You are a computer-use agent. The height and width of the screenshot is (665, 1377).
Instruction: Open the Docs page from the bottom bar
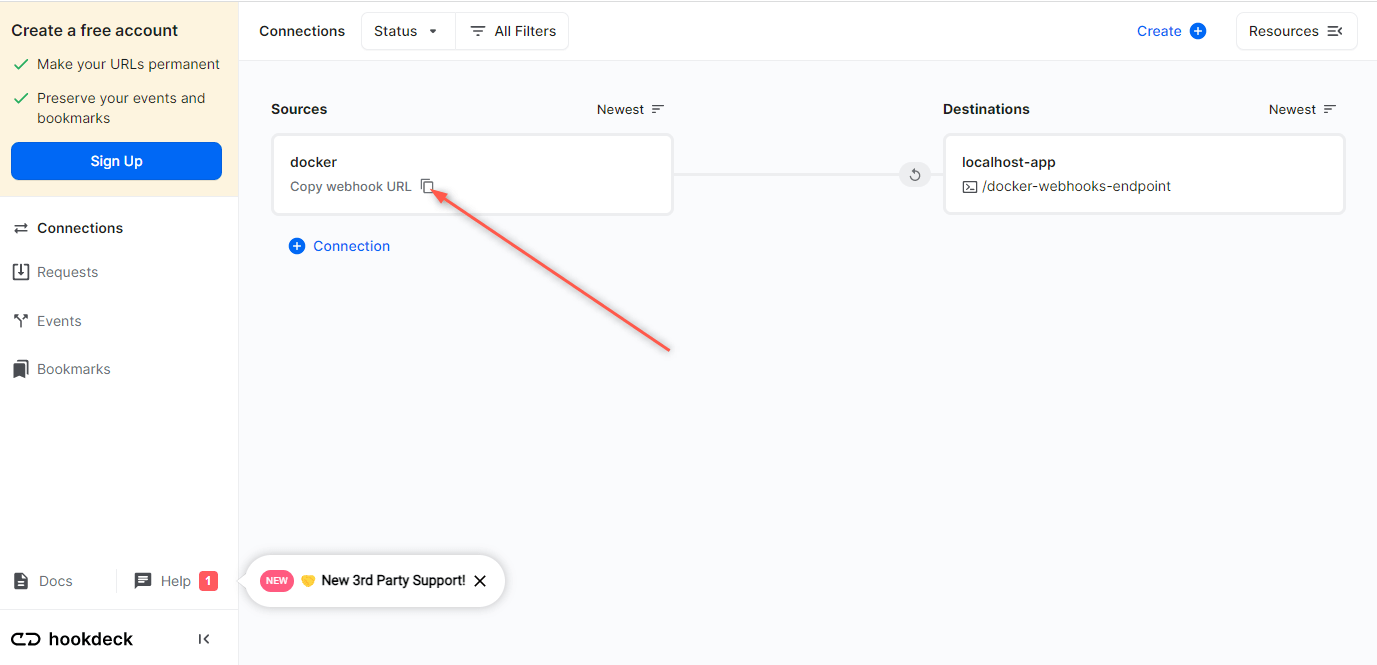[x=44, y=580]
